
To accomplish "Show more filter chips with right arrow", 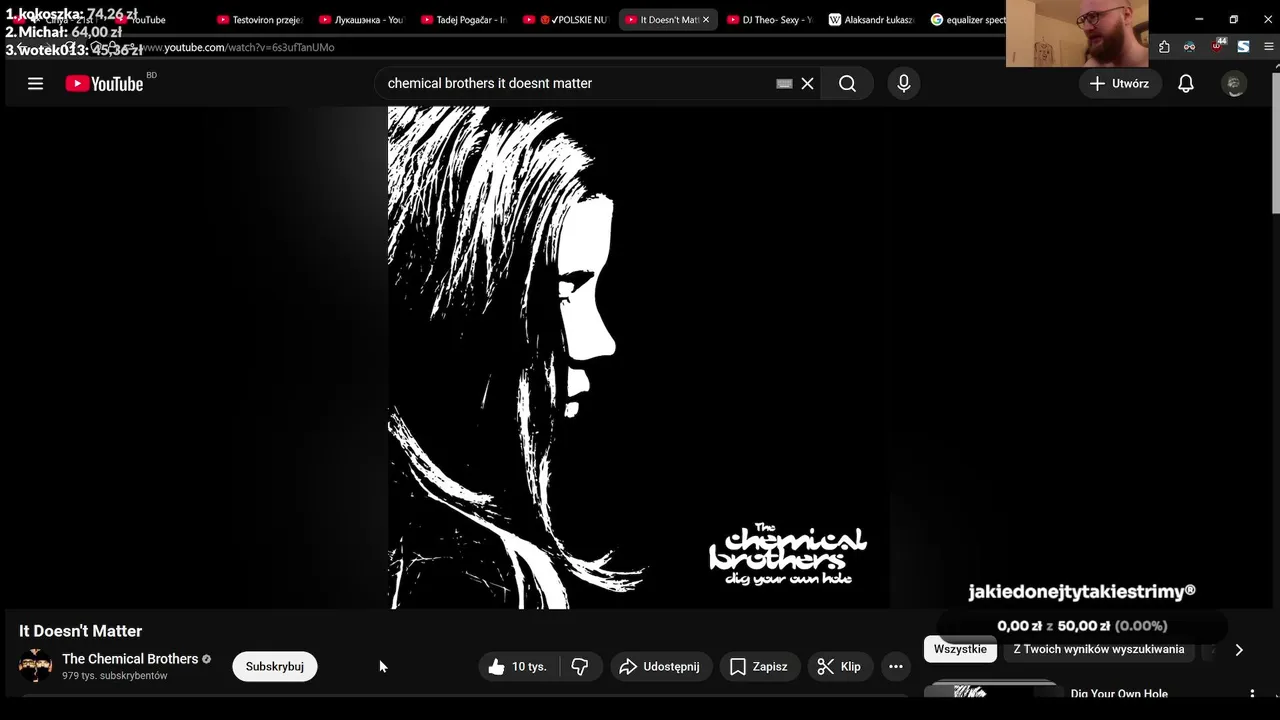I will click(x=1238, y=650).
